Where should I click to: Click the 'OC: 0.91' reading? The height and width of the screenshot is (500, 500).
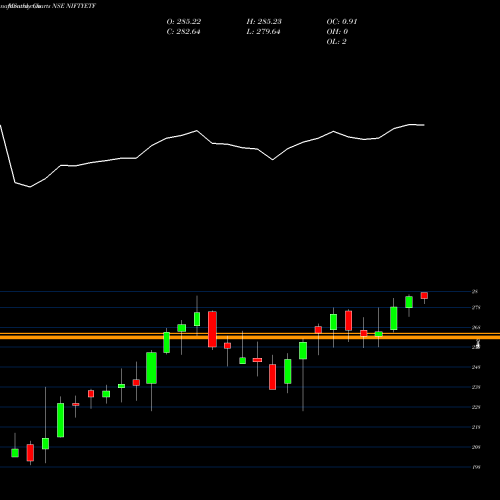pyautogui.click(x=342, y=22)
